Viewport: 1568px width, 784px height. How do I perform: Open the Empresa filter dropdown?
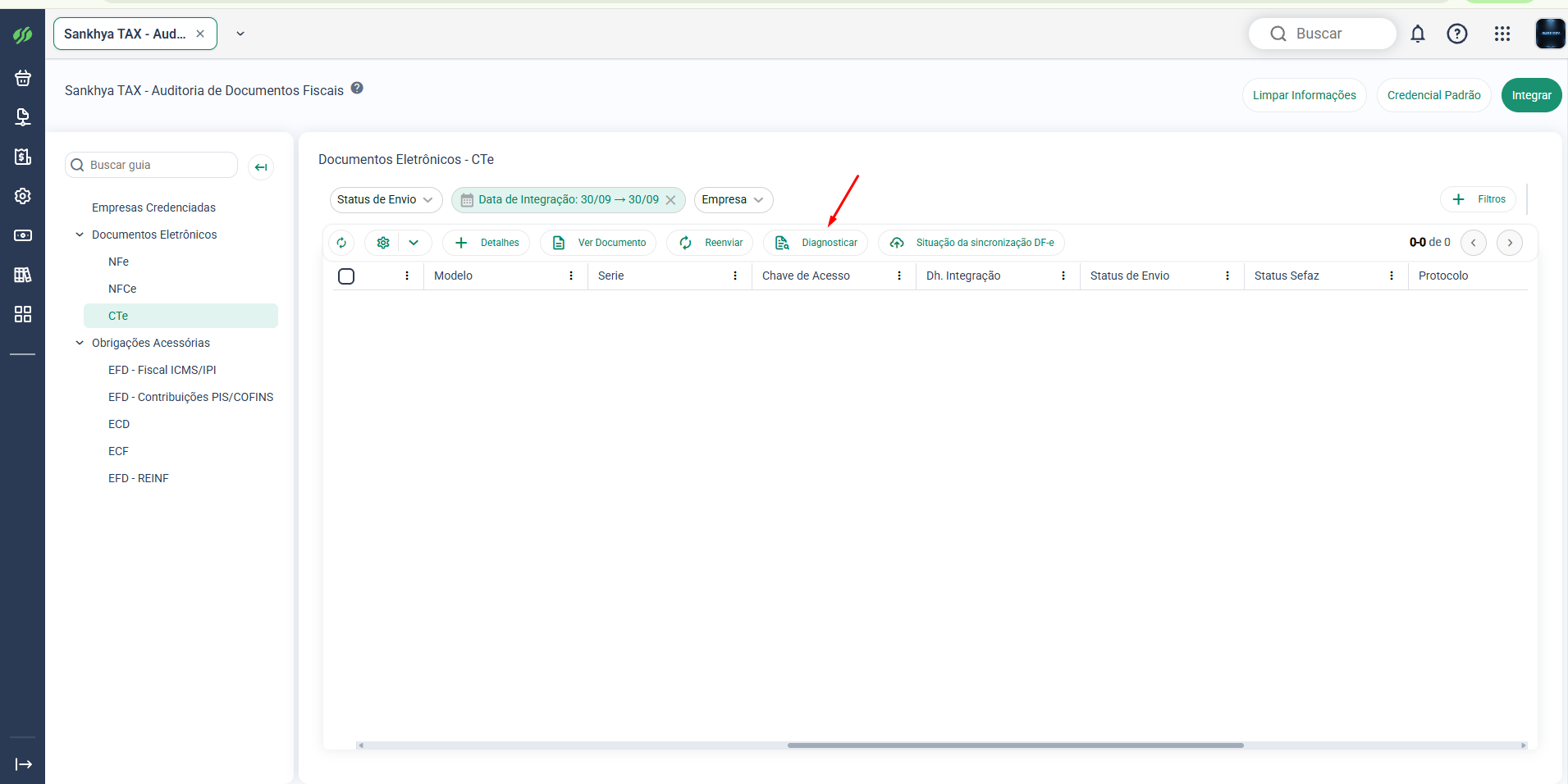734,200
